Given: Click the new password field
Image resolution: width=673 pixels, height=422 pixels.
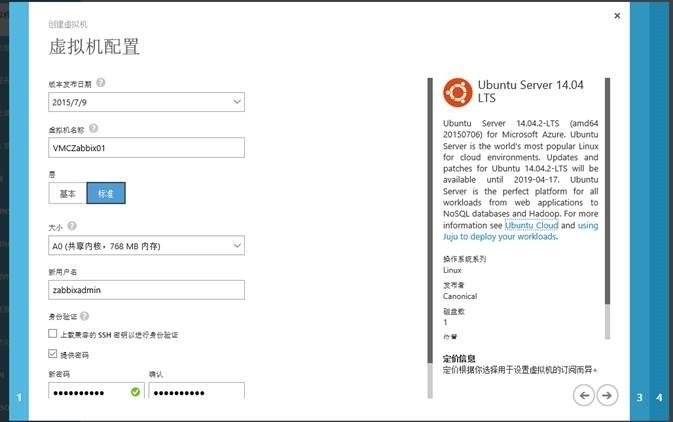Looking at the screenshot, I should 96,392.
